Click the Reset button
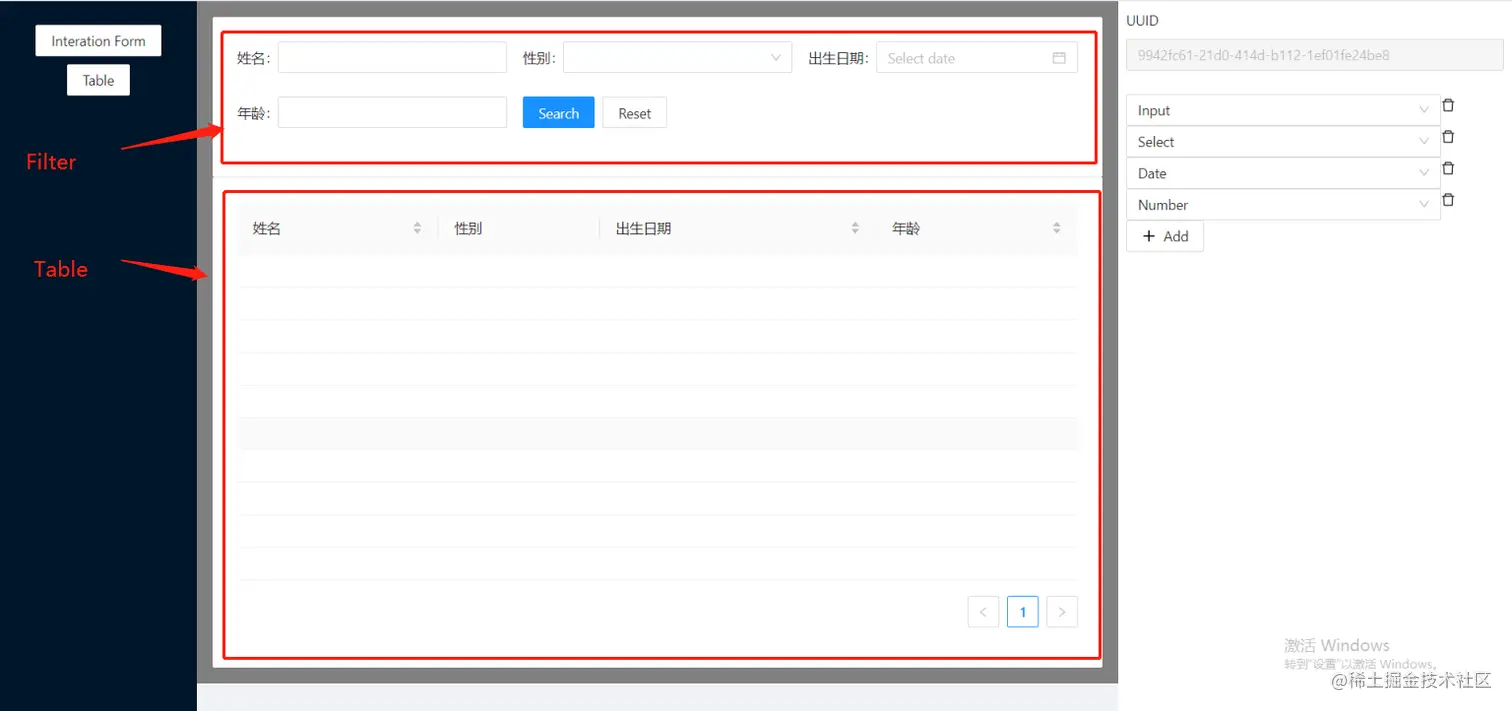This screenshot has height=711, width=1512. pyautogui.click(x=634, y=113)
